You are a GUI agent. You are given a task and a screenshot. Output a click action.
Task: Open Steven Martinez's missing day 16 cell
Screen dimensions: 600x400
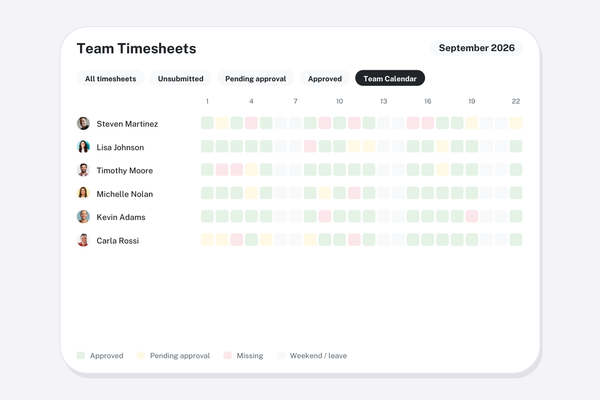coord(428,123)
